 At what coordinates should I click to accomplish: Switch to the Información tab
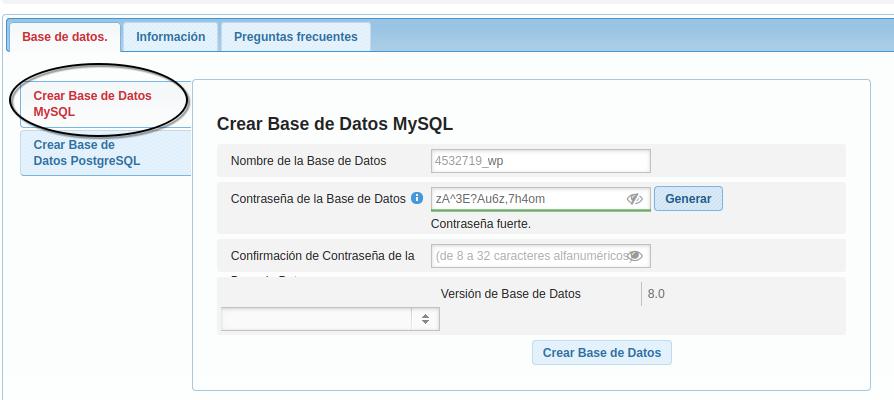[170, 37]
